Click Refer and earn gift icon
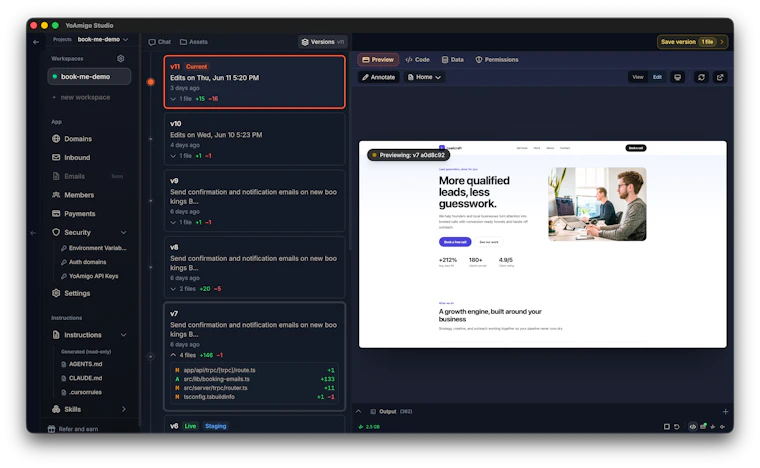Screen dimensions: 760x468 click(x=51, y=429)
